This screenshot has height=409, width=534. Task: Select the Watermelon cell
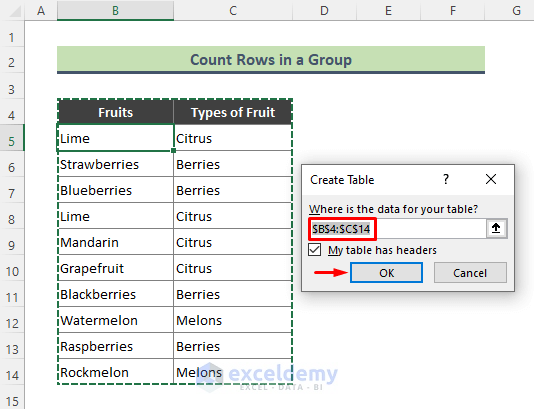[x=115, y=320]
